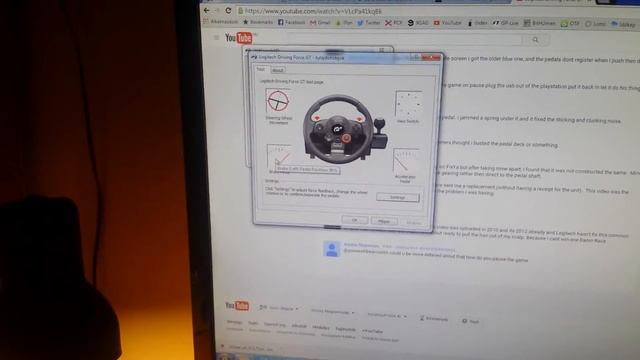The width and height of the screenshot is (640, 360).
Task: Click the Accelerator Pedal position graph
Action: [405, 161]
